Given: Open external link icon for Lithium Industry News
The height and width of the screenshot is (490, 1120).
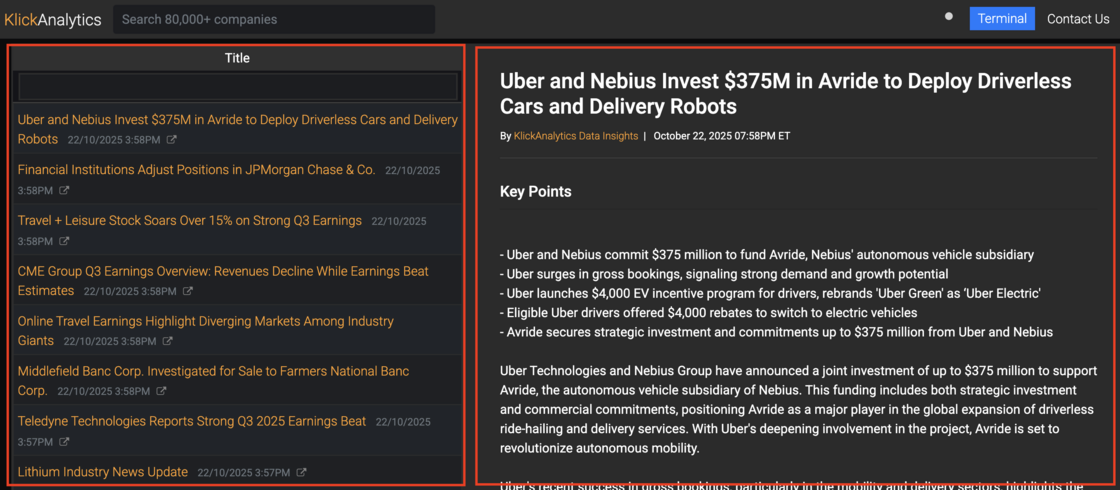Looking at the screenshot, I should (301, 473).
